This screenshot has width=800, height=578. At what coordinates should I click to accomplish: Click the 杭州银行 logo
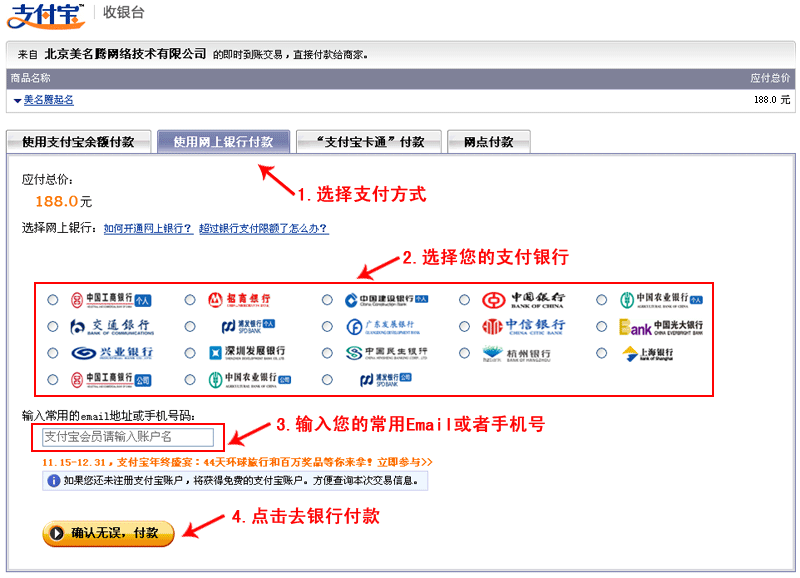[x=516, y=354]
